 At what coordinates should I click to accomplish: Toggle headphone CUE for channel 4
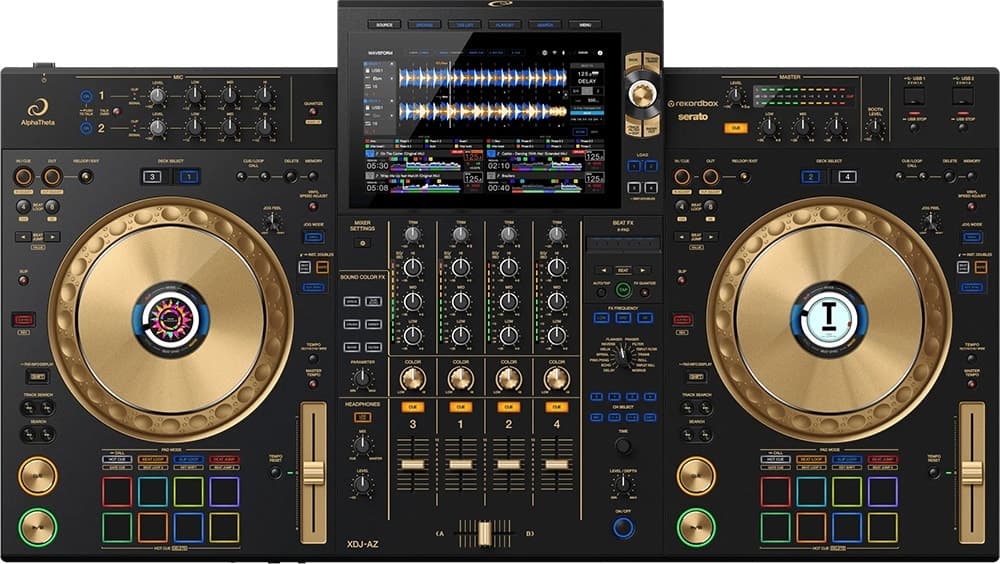click(x=557, y=406)
